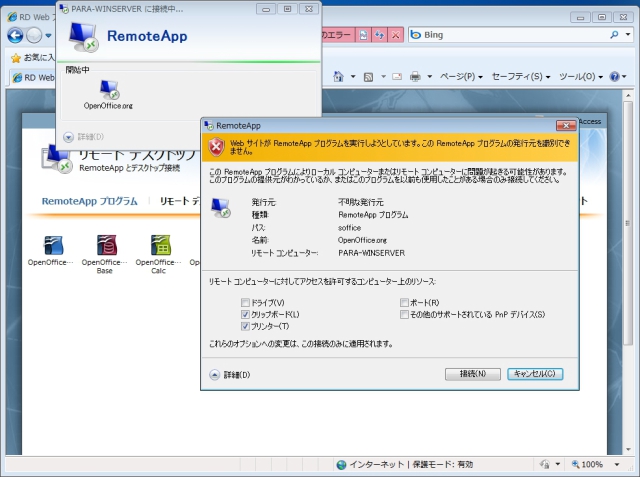640x477 pixels.
Task: Click inside the Bing search box
Action: coord(514,35)
